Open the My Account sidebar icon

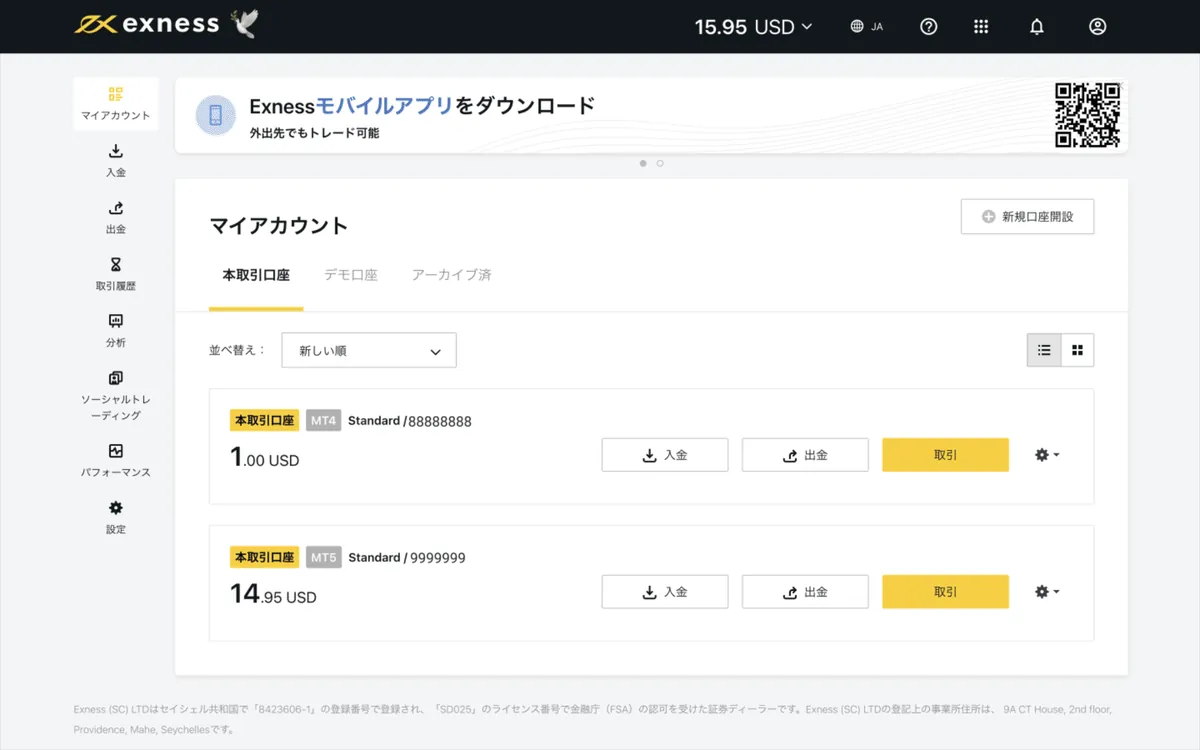[x=116, y=95]
